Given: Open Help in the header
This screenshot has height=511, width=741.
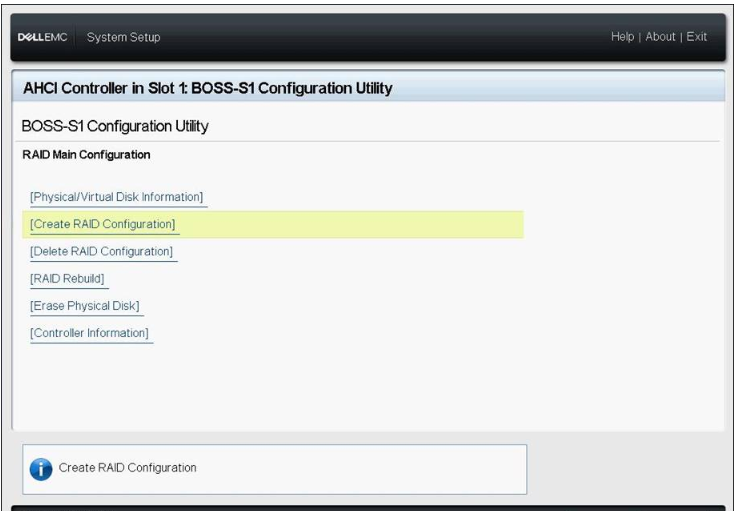Looking at the screenshot, I should pyautogui.click(x=622, y=36).
